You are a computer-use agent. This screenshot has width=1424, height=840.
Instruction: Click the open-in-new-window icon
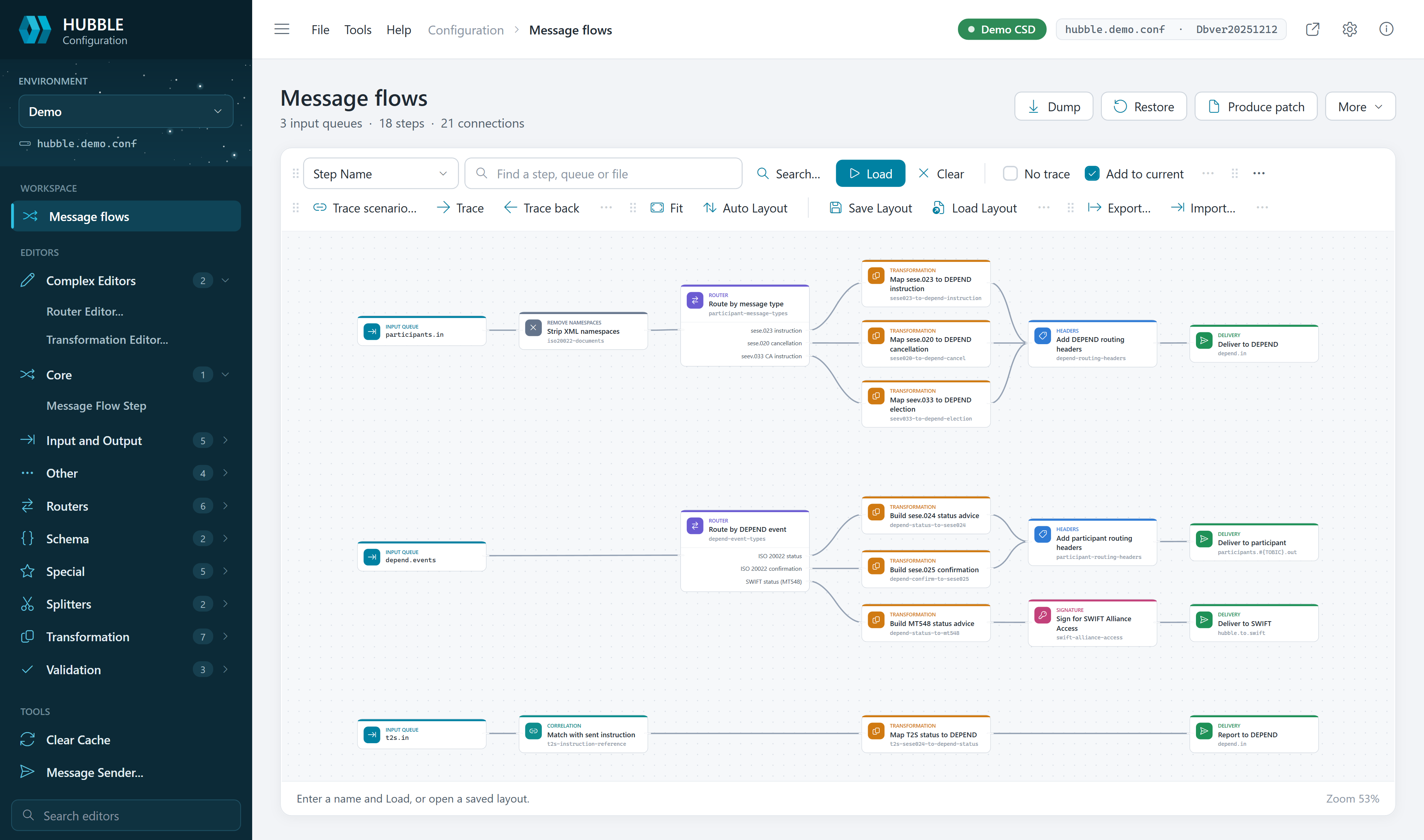(x=1312, y=29)
